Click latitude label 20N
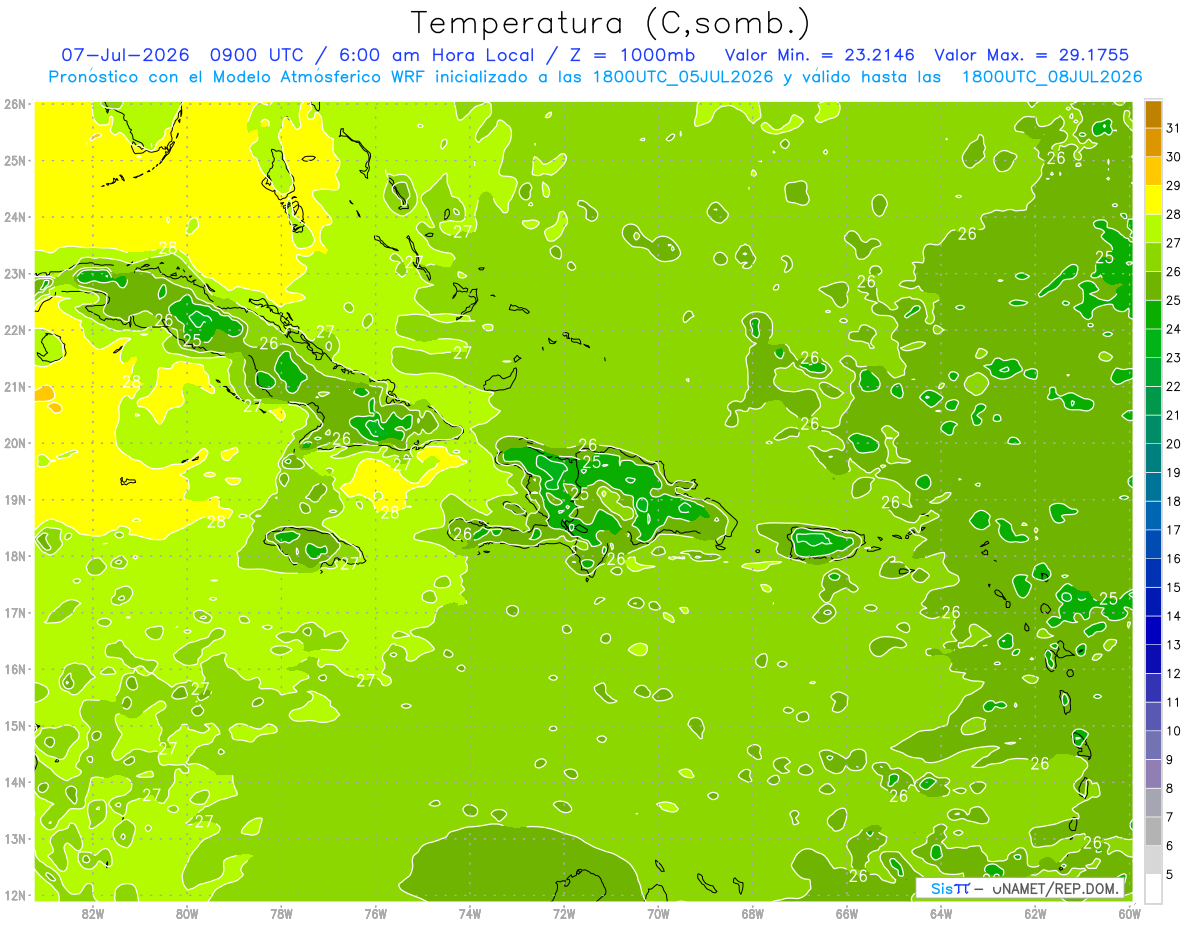 tap(15, 443)
